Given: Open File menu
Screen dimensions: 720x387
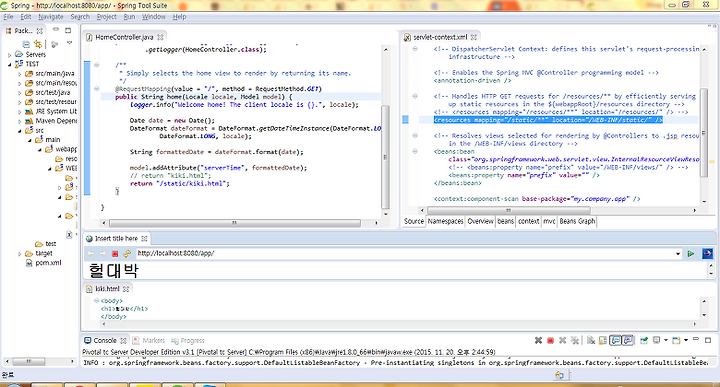Looking at the screenshot, I should pos(8,17).
